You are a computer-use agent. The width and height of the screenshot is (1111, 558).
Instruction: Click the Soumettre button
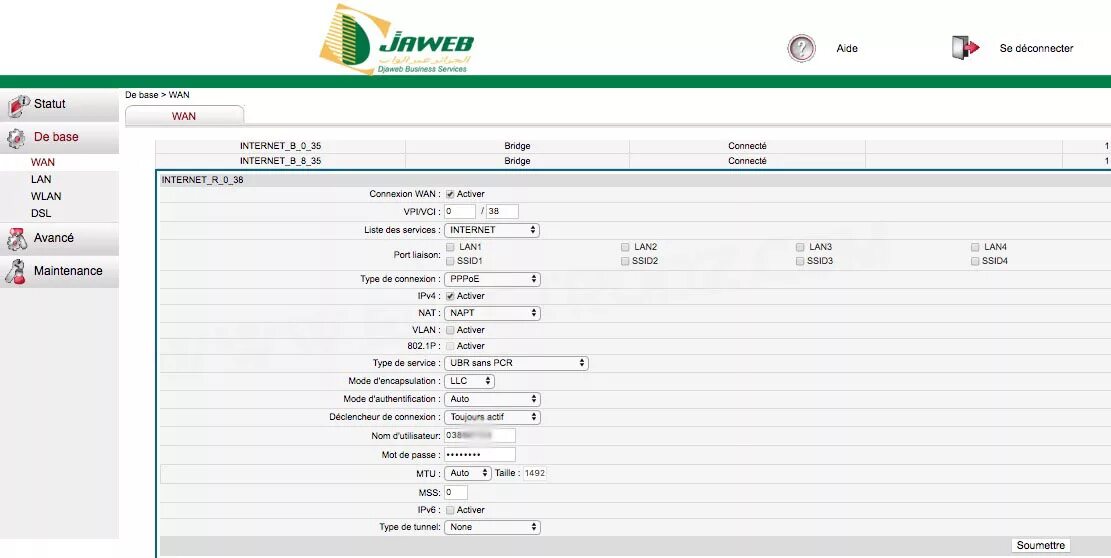1040,545
